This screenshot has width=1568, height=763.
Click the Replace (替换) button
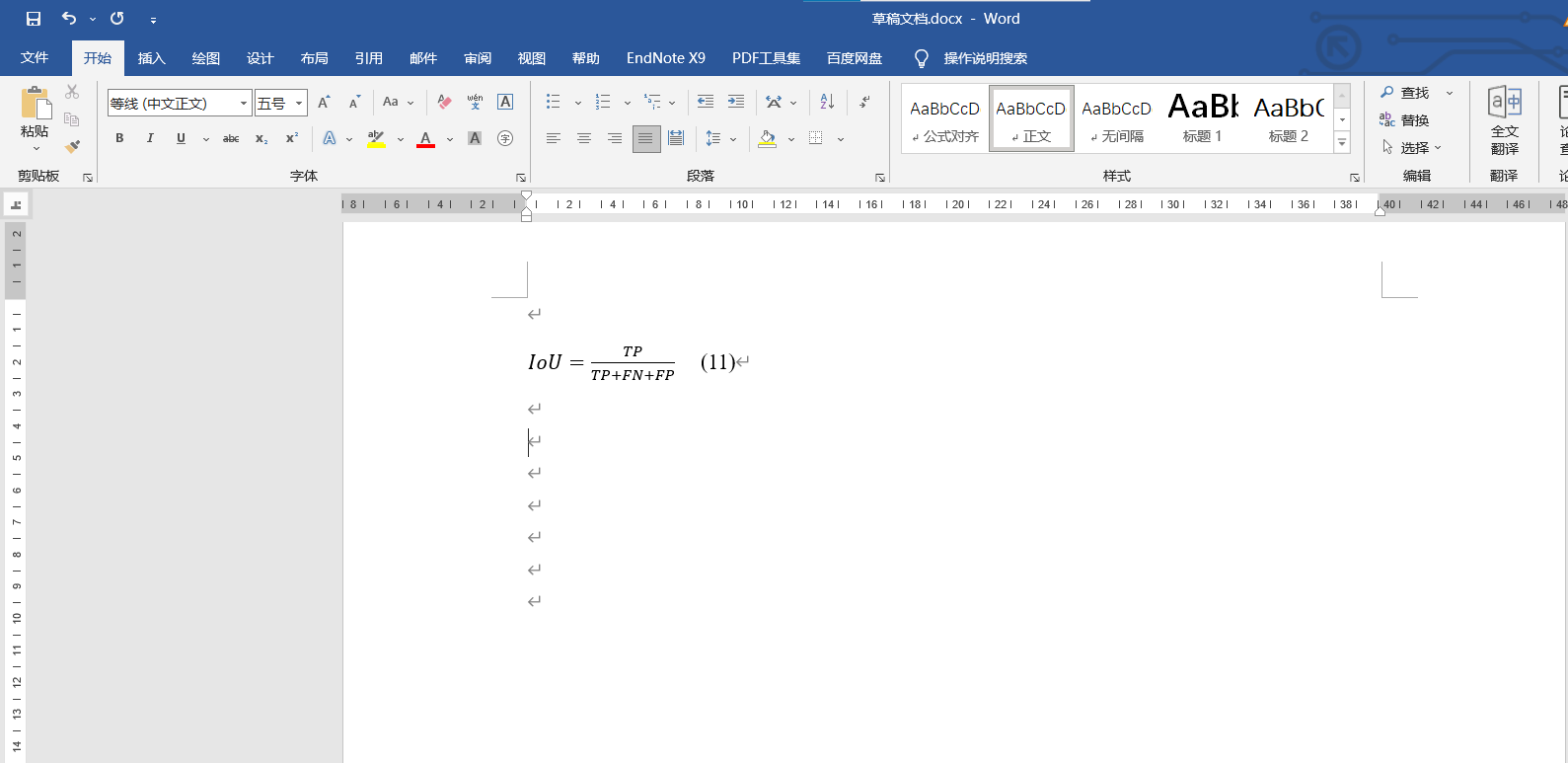click(1404, 119)
